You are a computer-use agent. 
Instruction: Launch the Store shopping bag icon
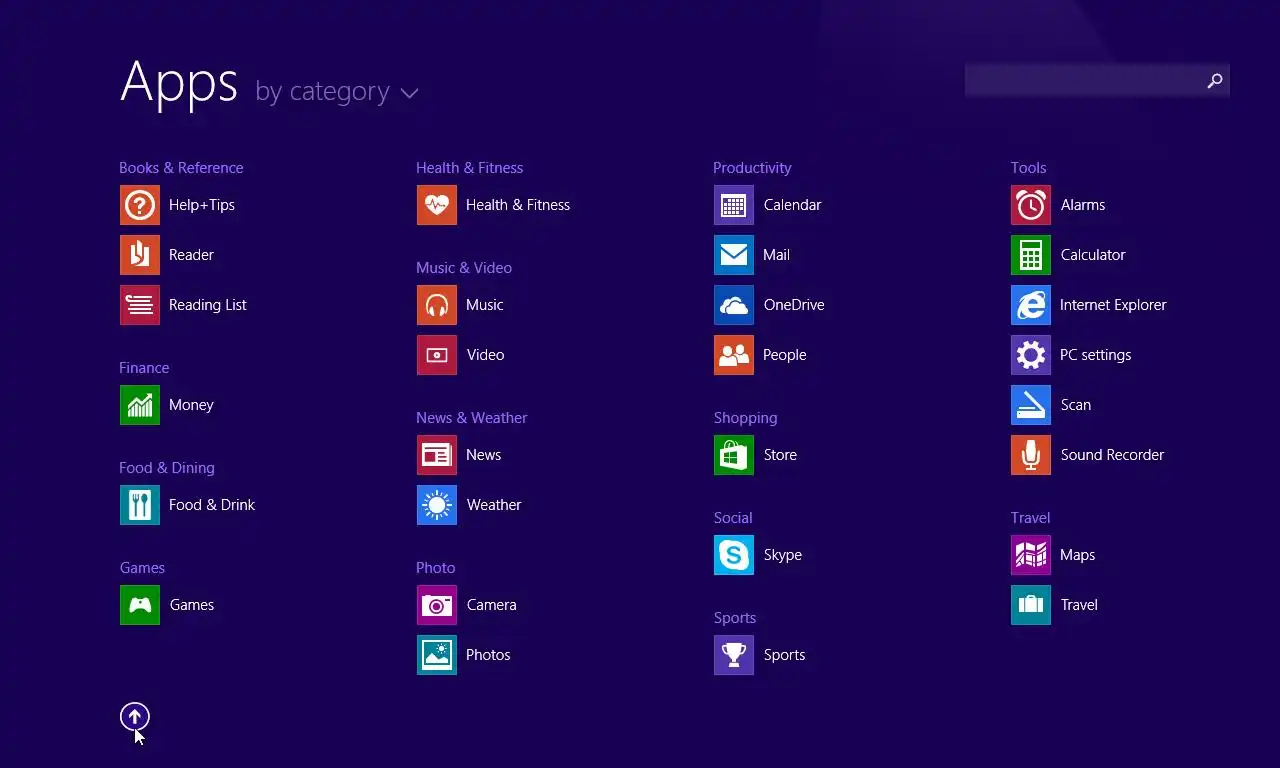(734, 455)
